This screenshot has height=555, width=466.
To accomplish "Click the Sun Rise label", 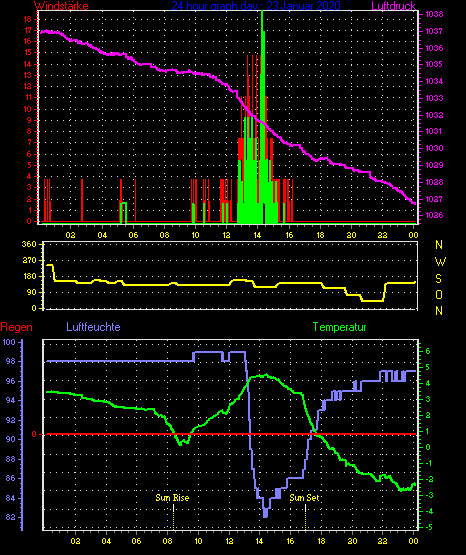I will coord(172,498).
